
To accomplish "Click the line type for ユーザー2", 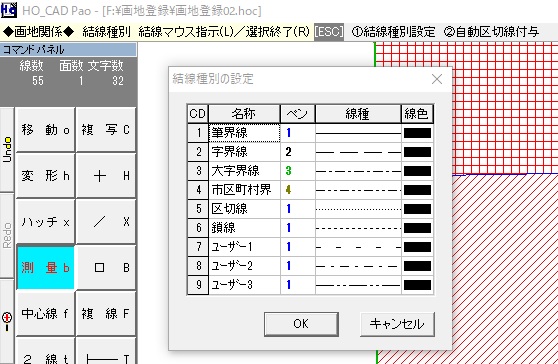I will click(358, 266).
